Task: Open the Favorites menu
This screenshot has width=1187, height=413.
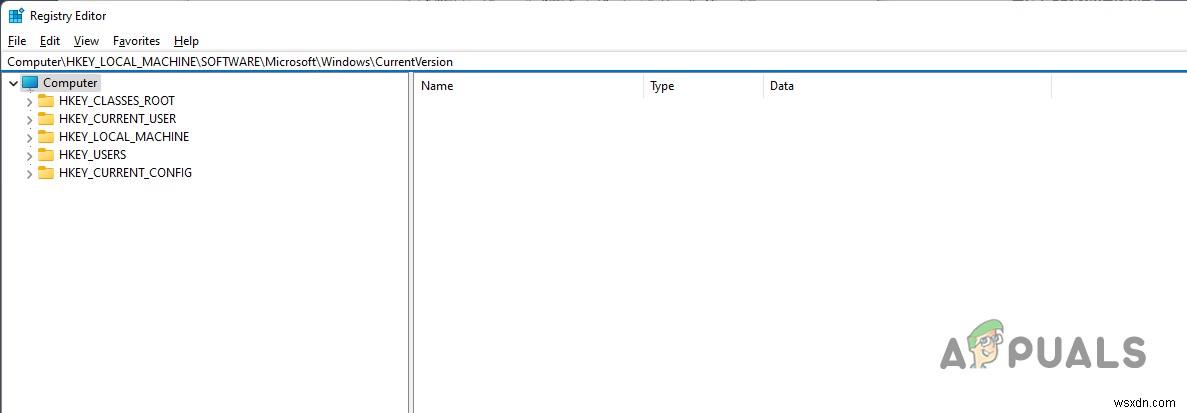Action: coord(136,41)
